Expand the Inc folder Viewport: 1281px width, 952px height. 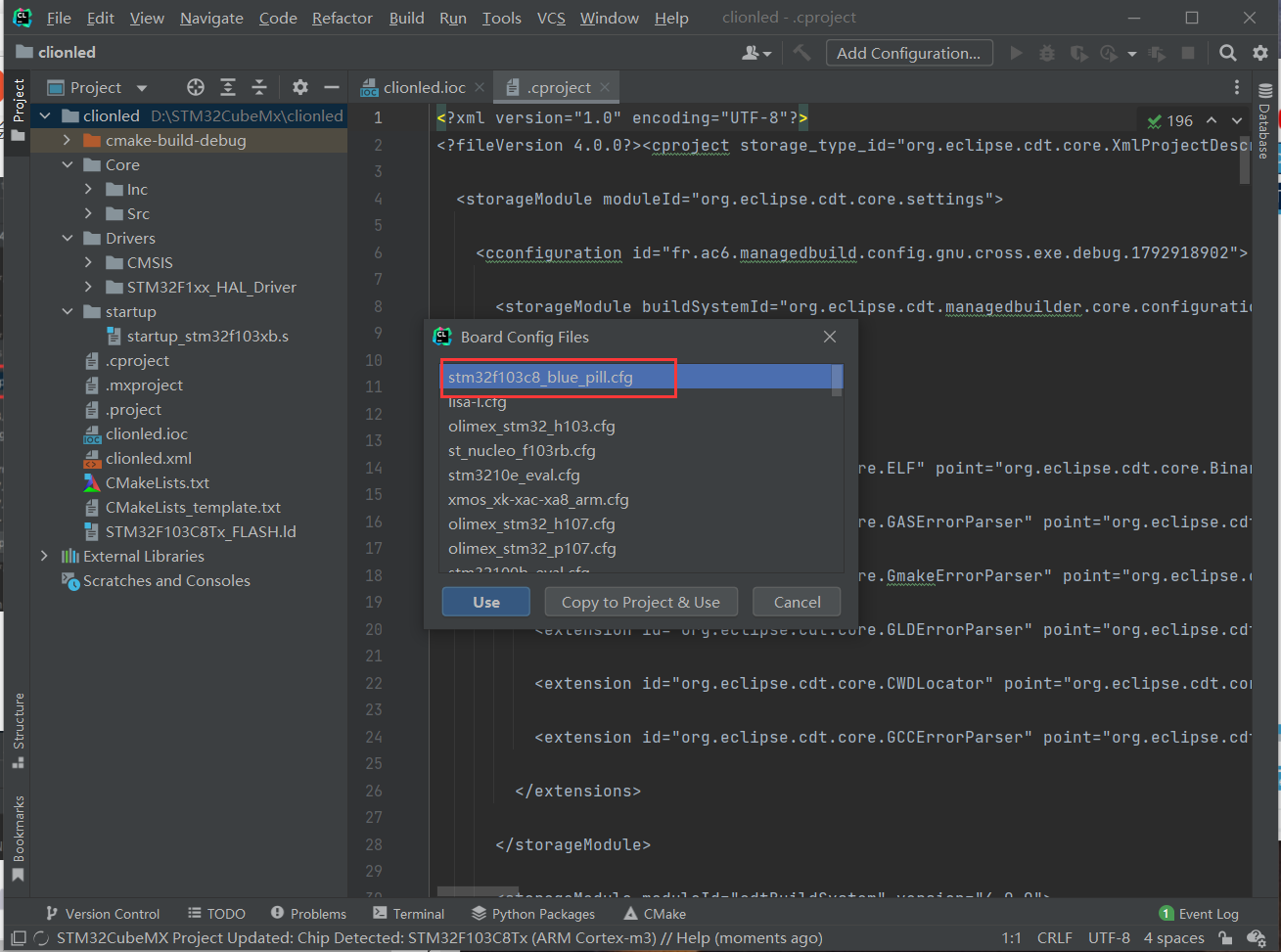(88, 189)
